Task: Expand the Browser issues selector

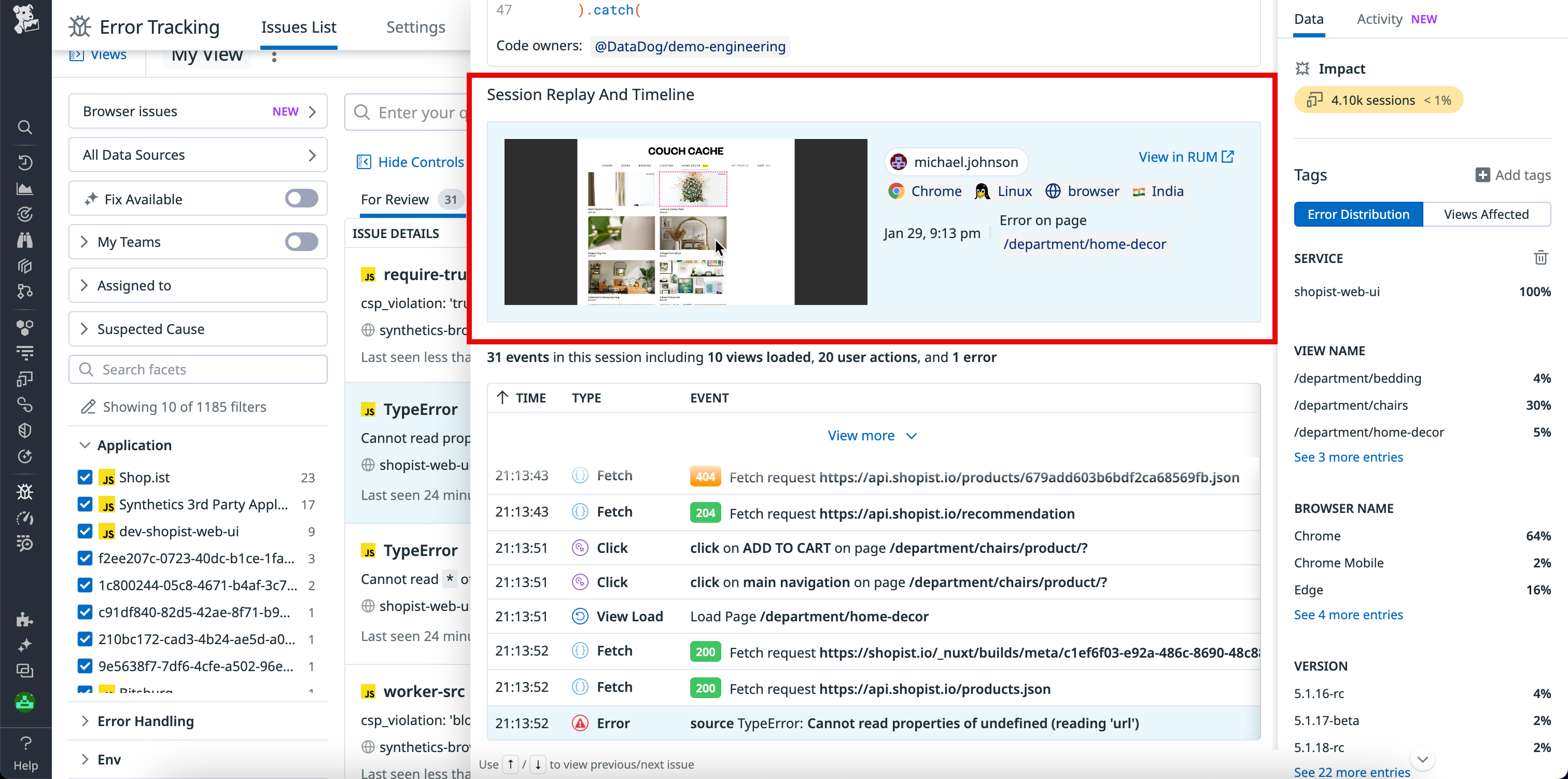Action: click(198, 112)
